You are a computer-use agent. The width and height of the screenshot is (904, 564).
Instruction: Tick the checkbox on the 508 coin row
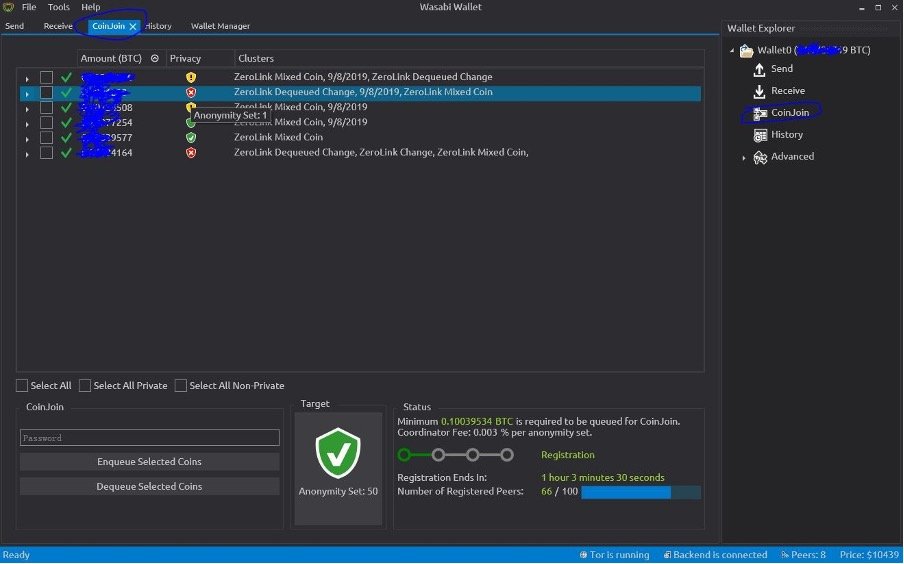46,107
